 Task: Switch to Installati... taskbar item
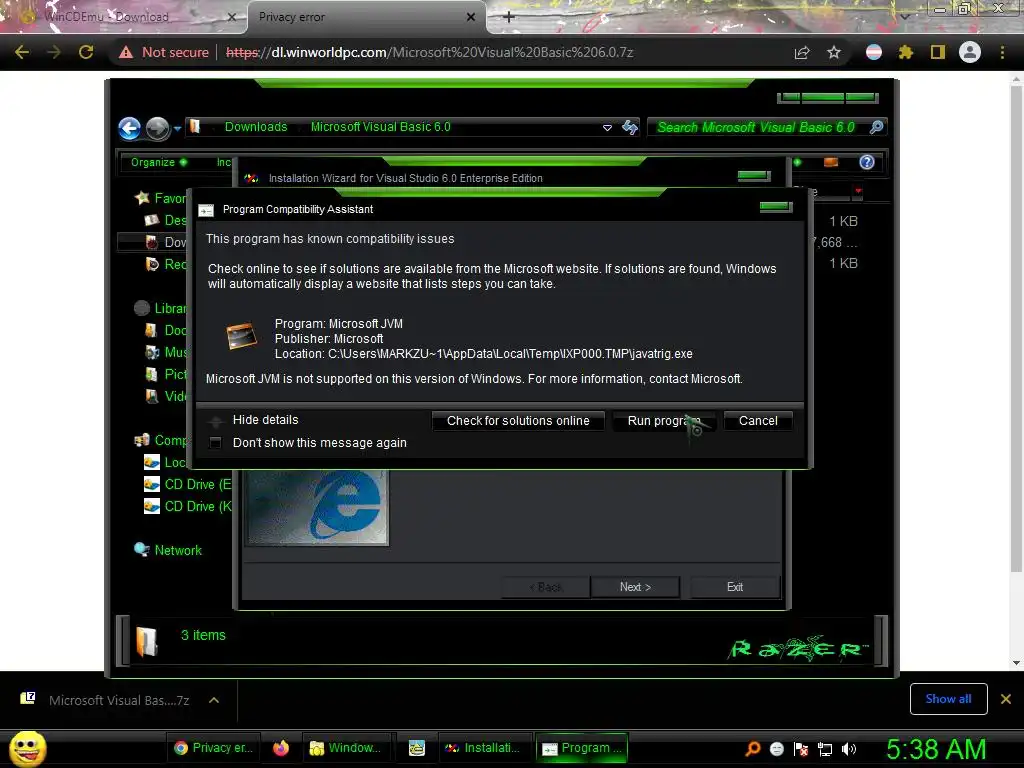pos(483,748)
